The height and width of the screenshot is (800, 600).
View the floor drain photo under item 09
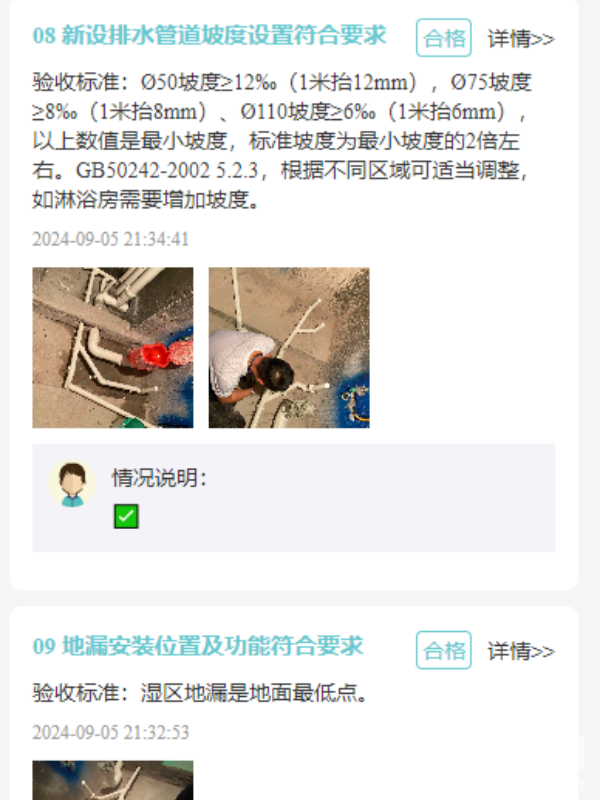(x=113, y=780)
